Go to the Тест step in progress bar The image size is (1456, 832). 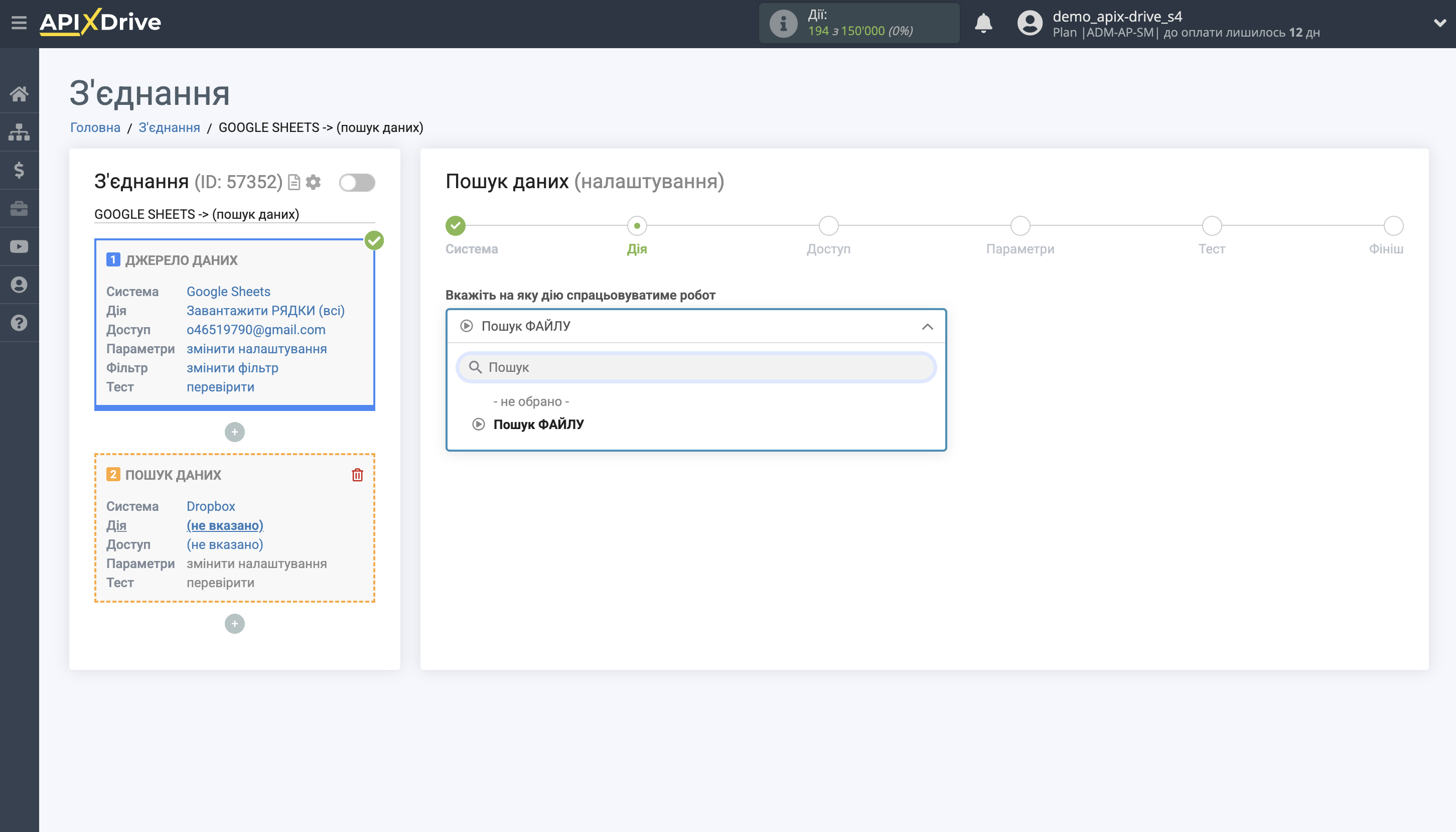click(1212, 226)
